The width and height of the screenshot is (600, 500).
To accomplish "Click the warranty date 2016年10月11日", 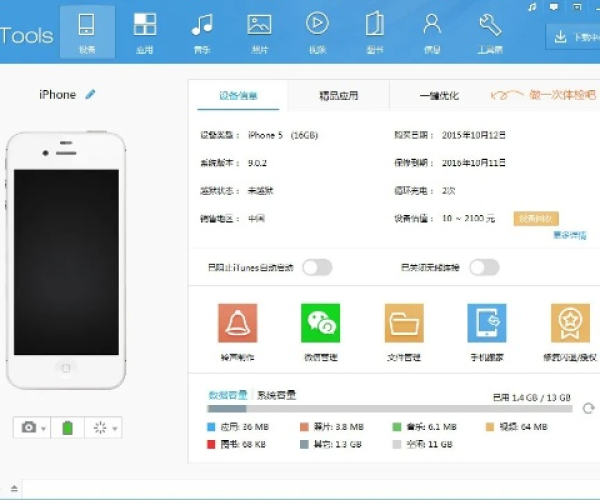I will (x=474, y=163).
